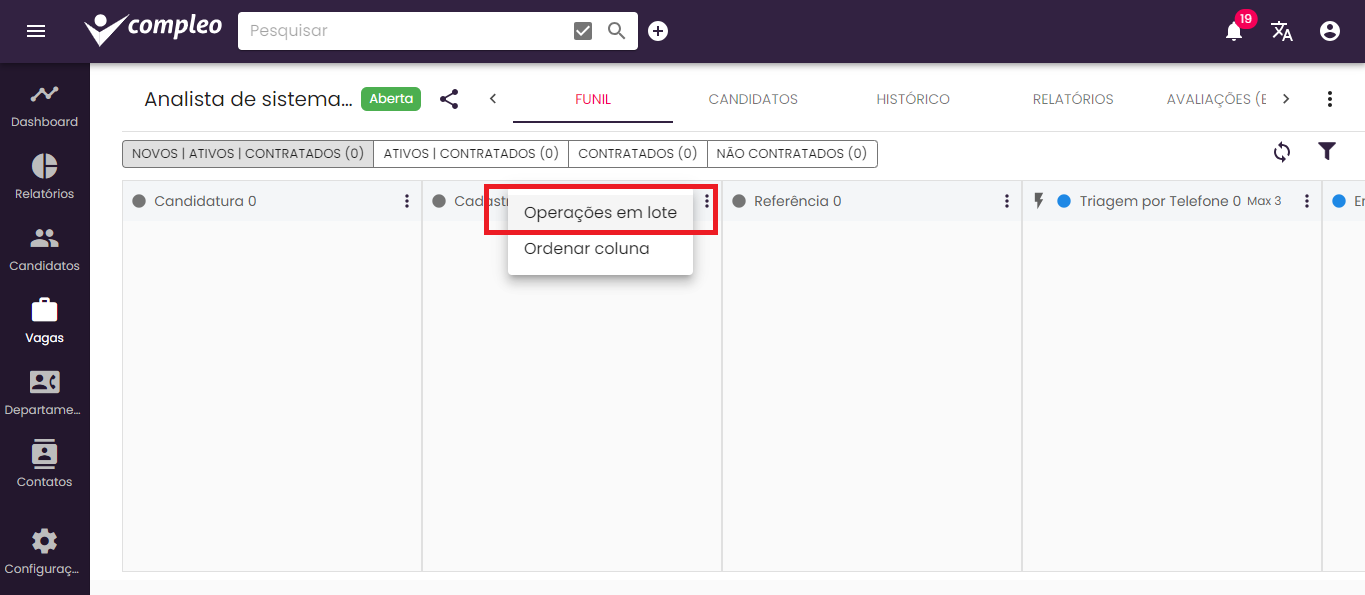
Task: Filter by CONTRATADOS (0)
Action: (637, 153)
